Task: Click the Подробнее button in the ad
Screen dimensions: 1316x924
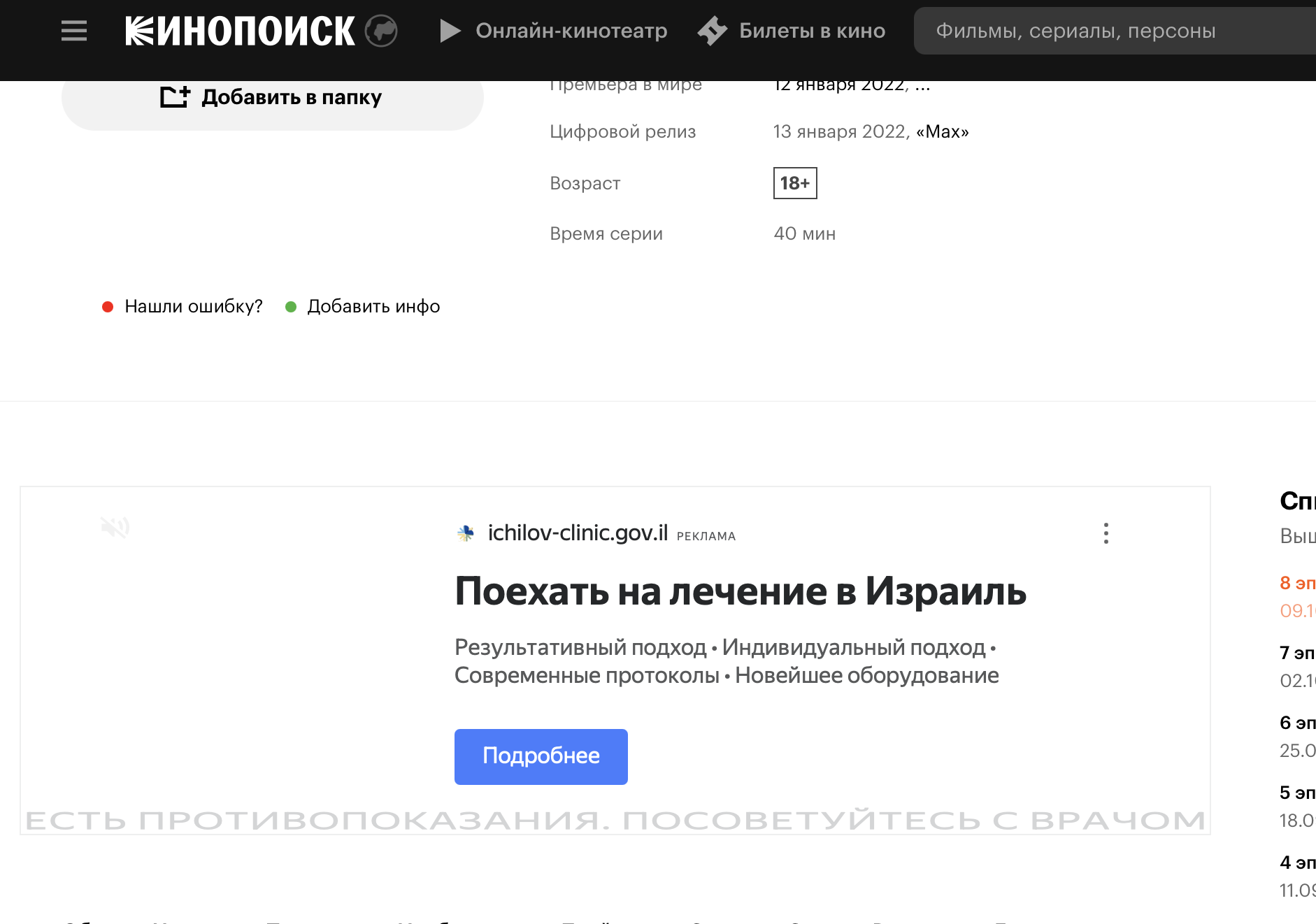Action: (x=541, y=756)
